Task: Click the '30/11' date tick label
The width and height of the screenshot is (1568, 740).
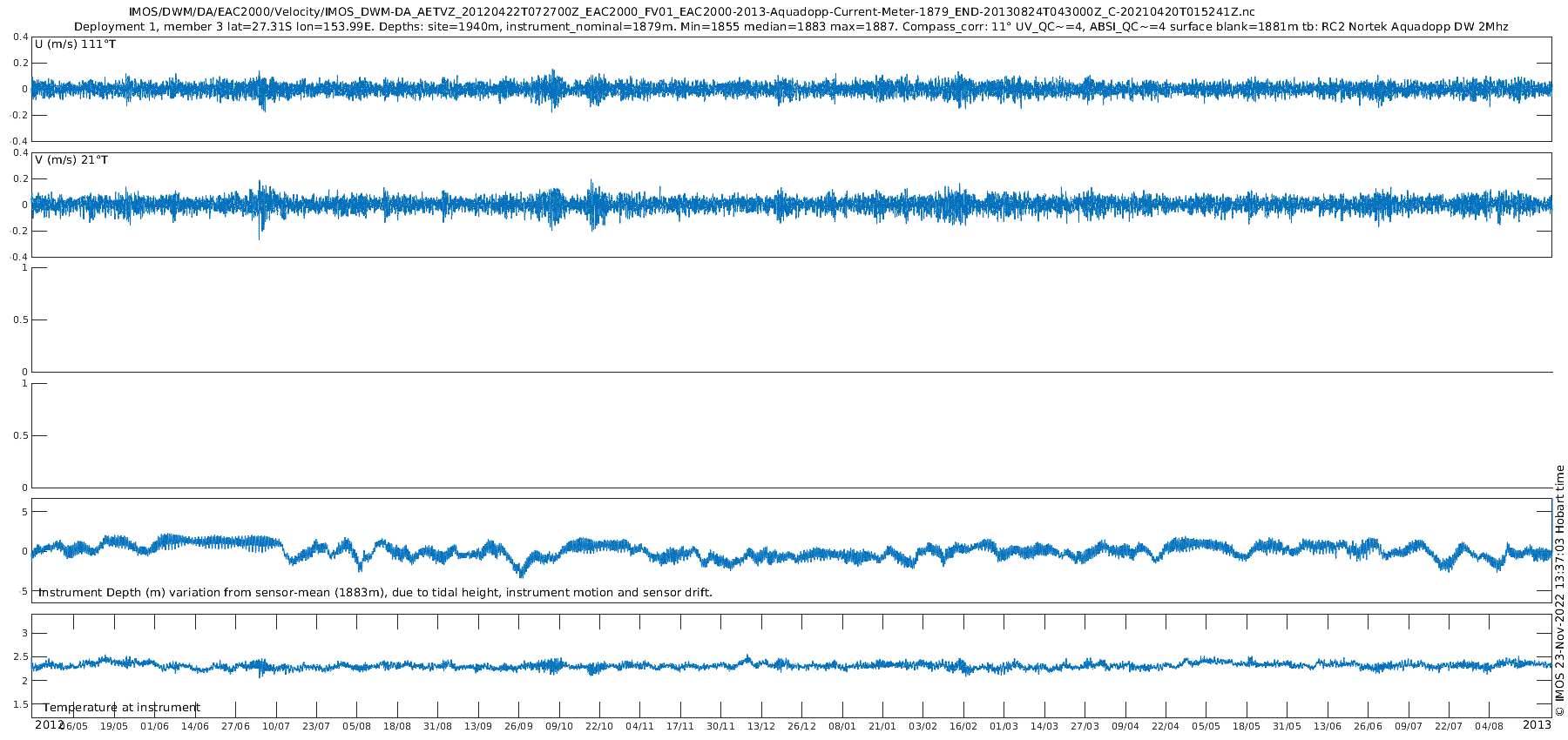Action: (x=720, y=726)
